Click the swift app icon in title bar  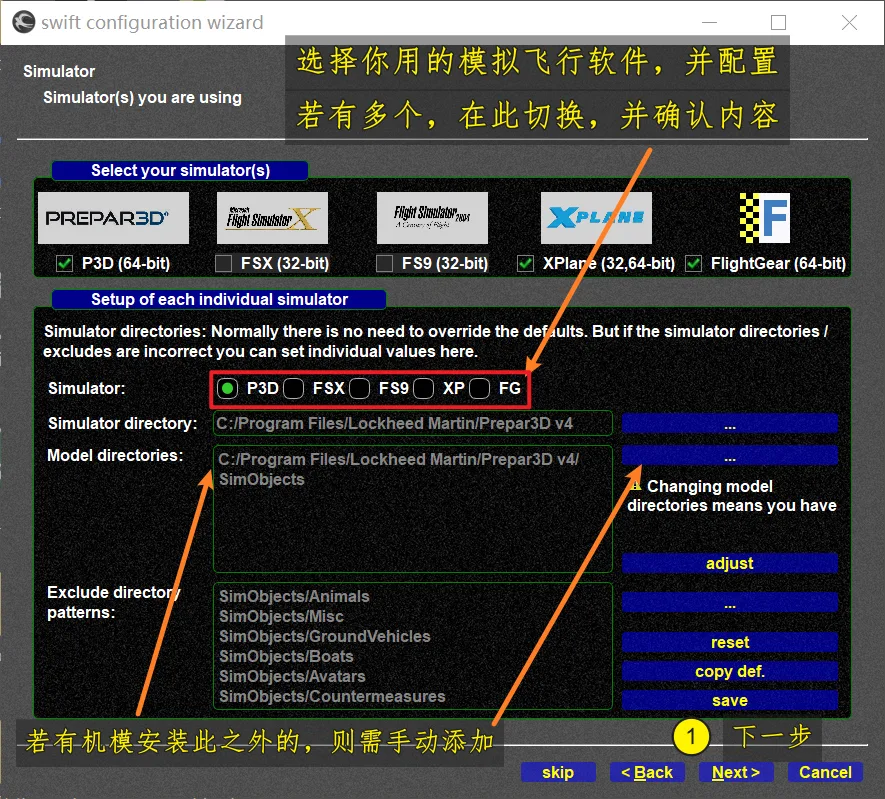(24, 22)
